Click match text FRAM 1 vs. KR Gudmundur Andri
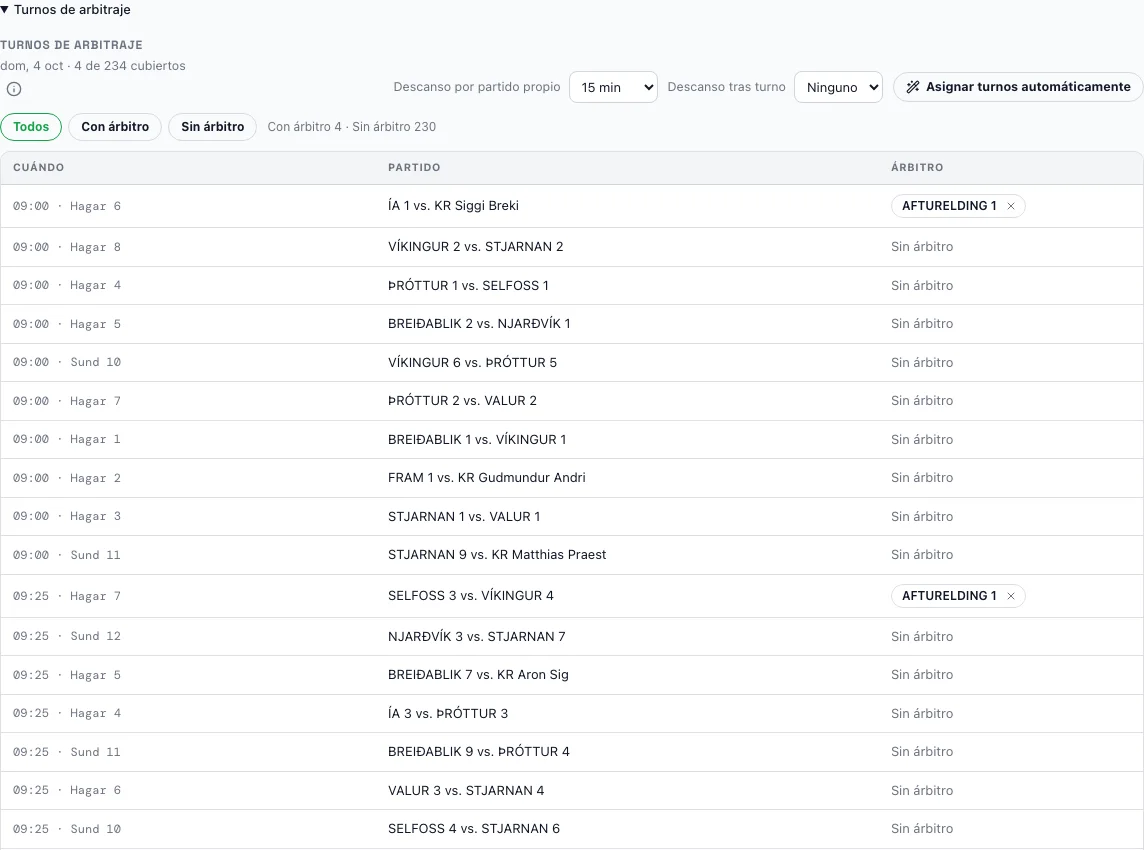The image size is (1144, 850). (487, 478)
